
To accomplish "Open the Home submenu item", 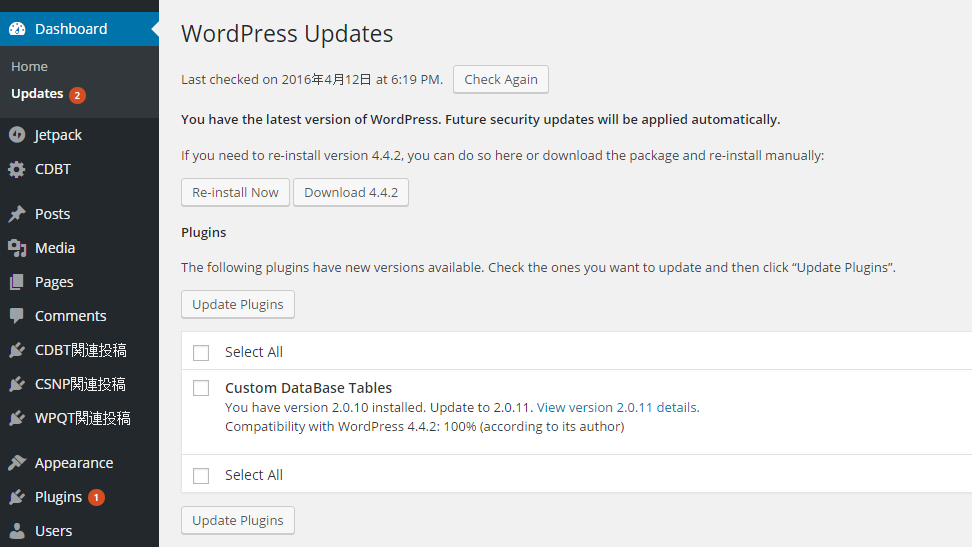I will point(30,67).
